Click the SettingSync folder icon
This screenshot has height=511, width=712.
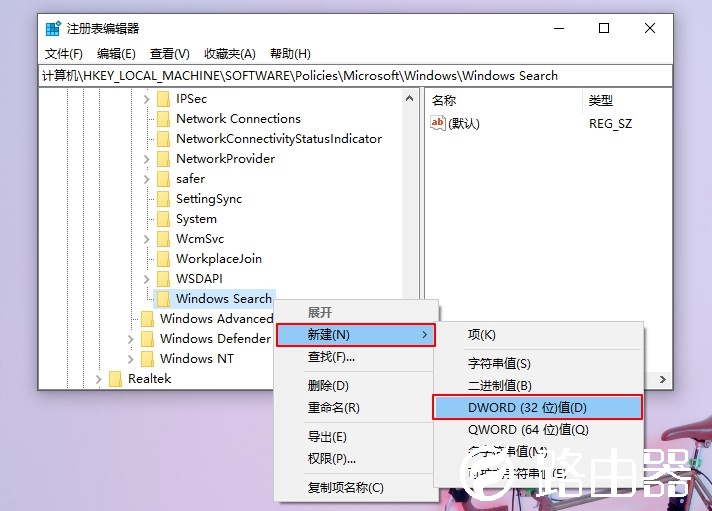(x=163, y=198)
